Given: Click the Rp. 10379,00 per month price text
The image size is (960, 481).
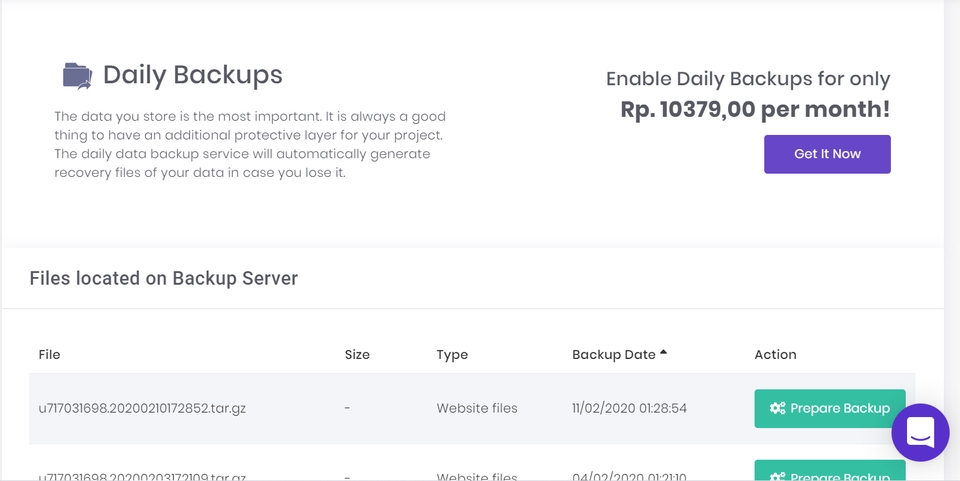Looking at the screenshot, I should point(755,110).
